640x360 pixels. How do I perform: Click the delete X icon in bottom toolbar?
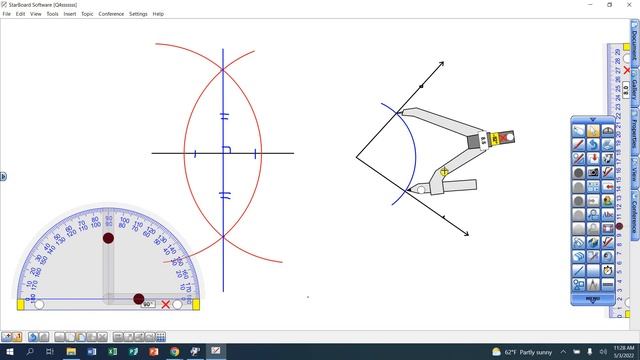(102, 337)
